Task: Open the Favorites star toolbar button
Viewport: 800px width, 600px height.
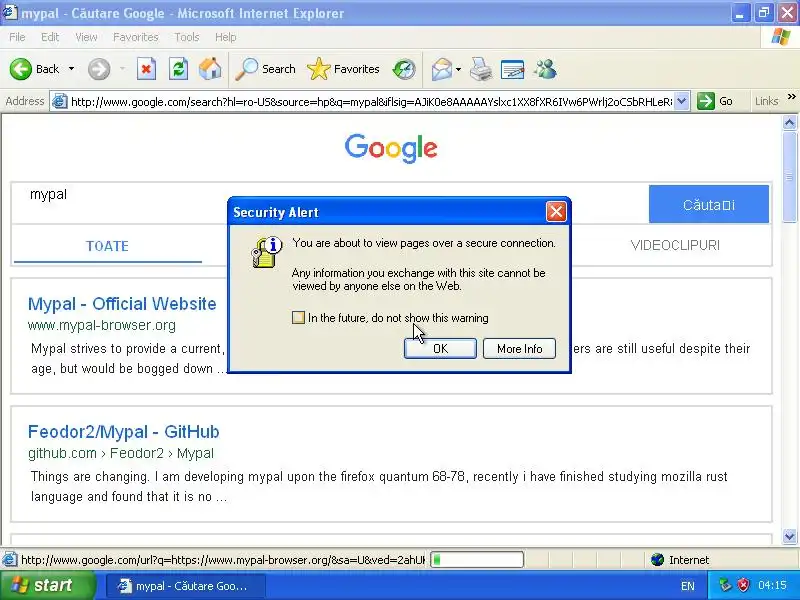Action: click(x=343, y=69)
